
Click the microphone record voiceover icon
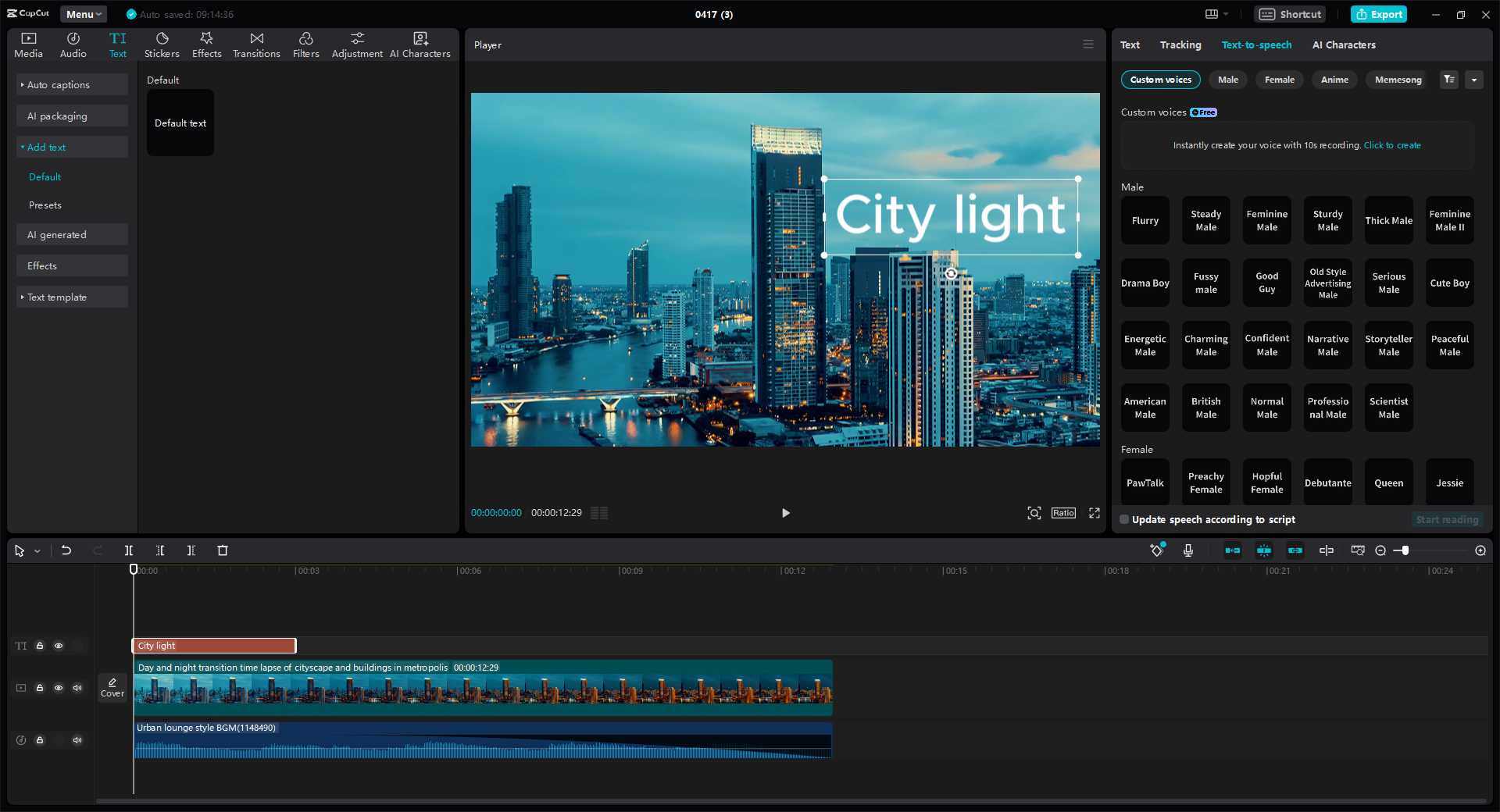(x=1188, y=550)
